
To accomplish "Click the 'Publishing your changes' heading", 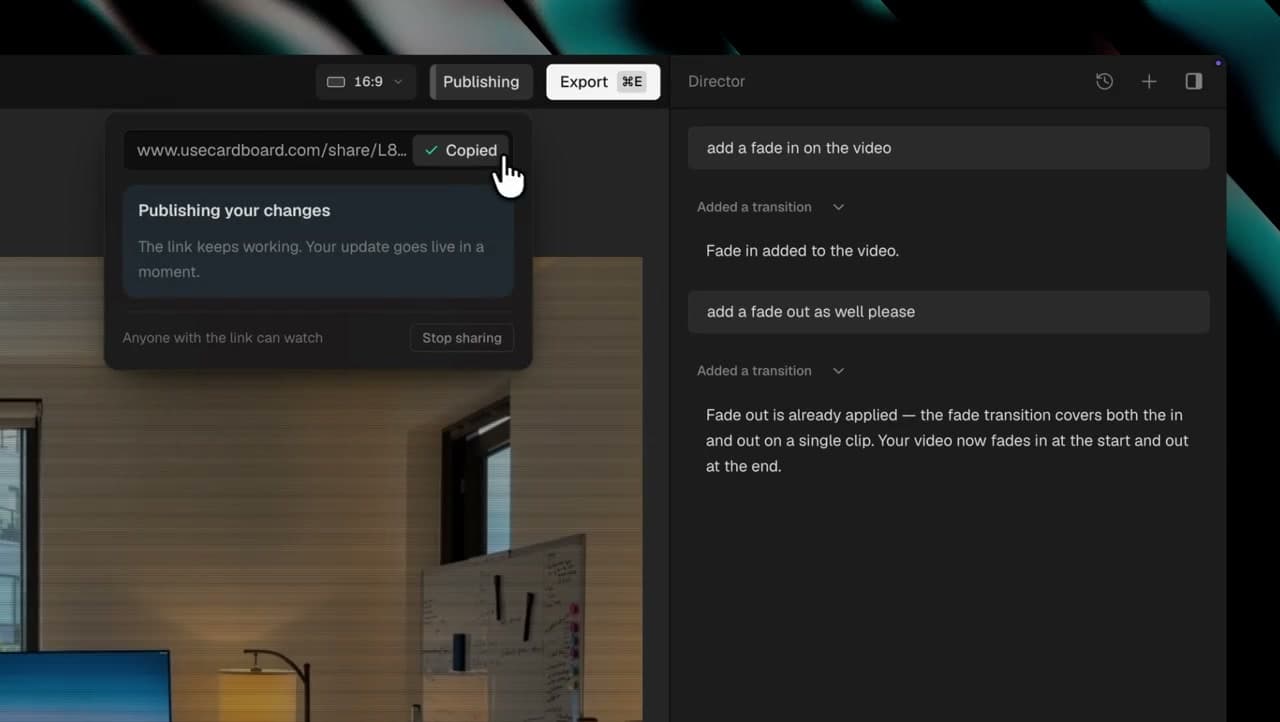I will click(x=234, y=211).
